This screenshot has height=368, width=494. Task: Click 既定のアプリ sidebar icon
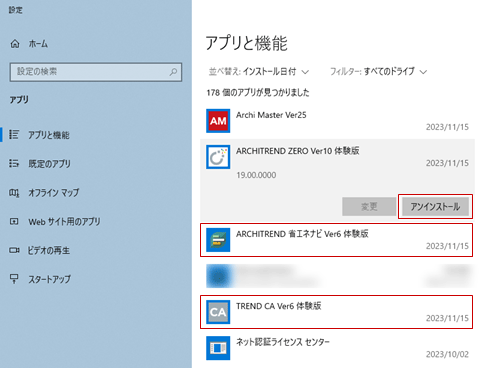[14, 163]
